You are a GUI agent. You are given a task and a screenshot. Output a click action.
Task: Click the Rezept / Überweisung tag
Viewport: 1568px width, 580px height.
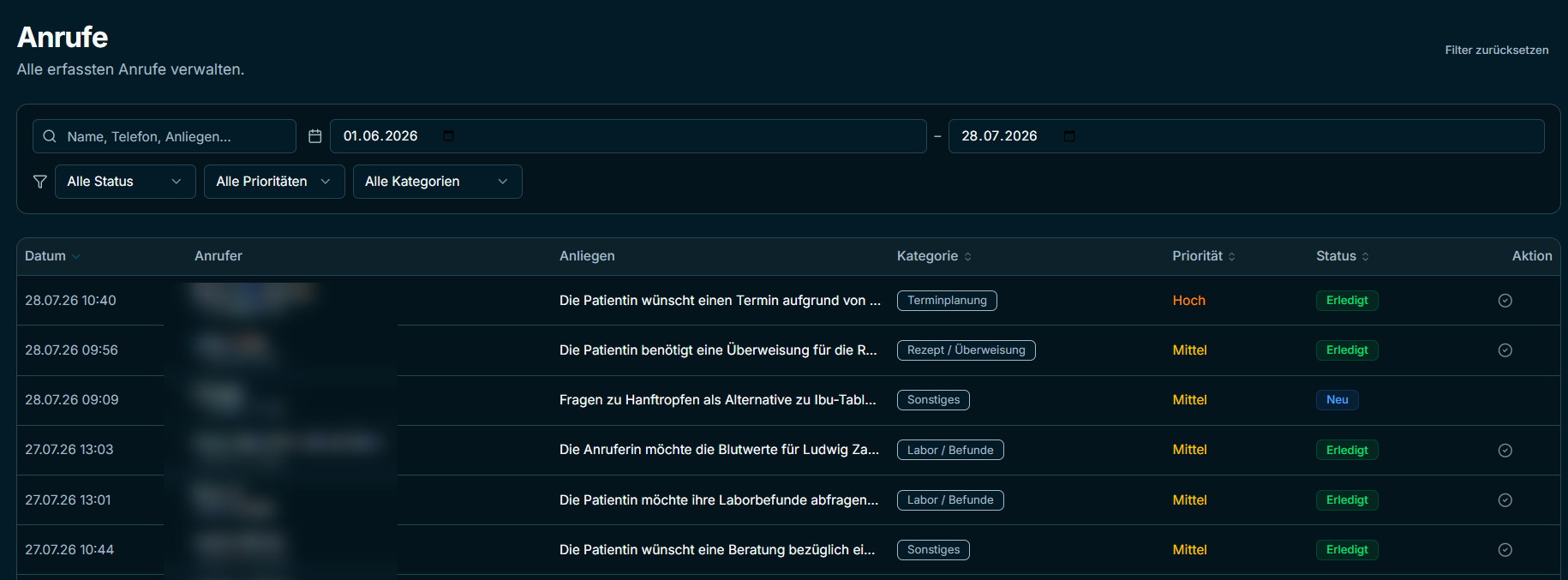coord(966,350)
